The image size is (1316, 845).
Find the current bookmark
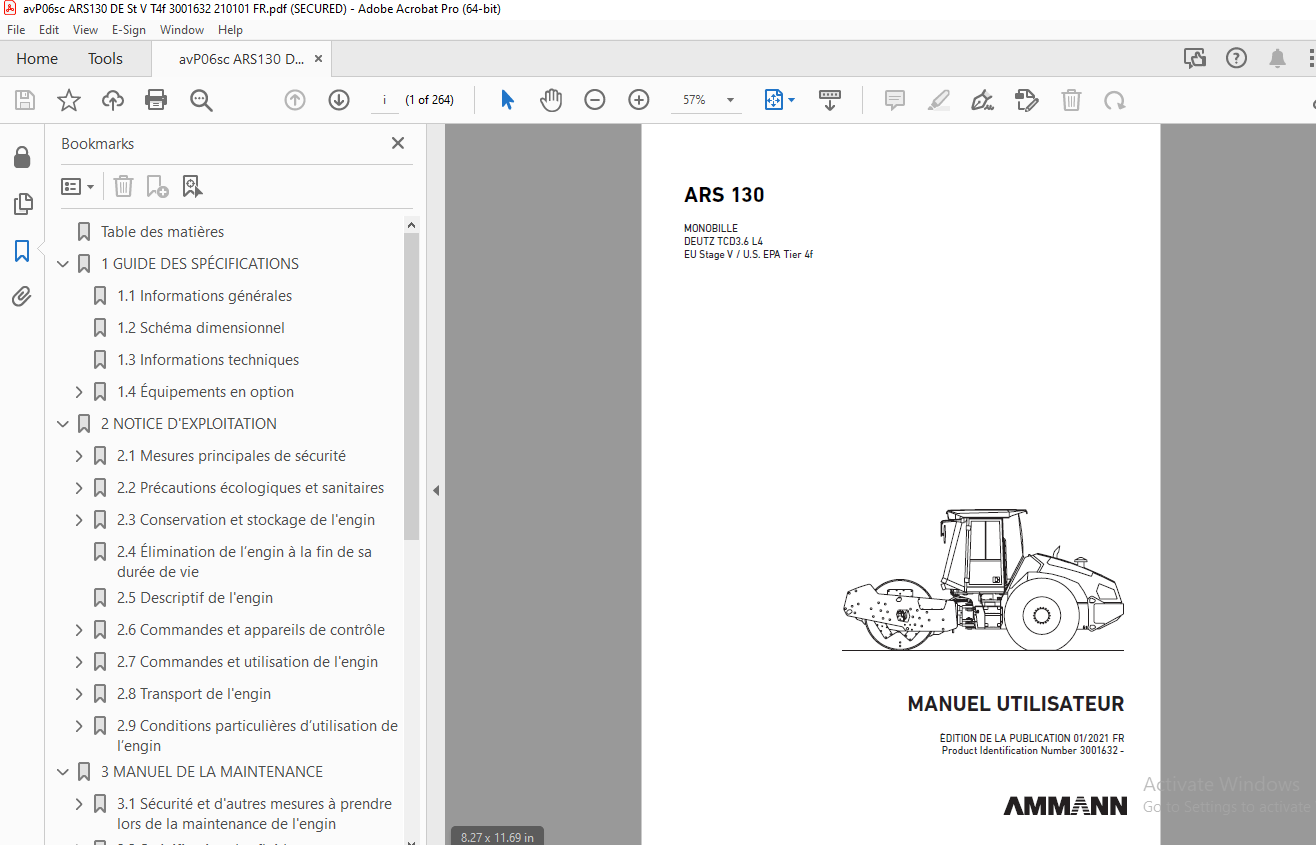192,186
